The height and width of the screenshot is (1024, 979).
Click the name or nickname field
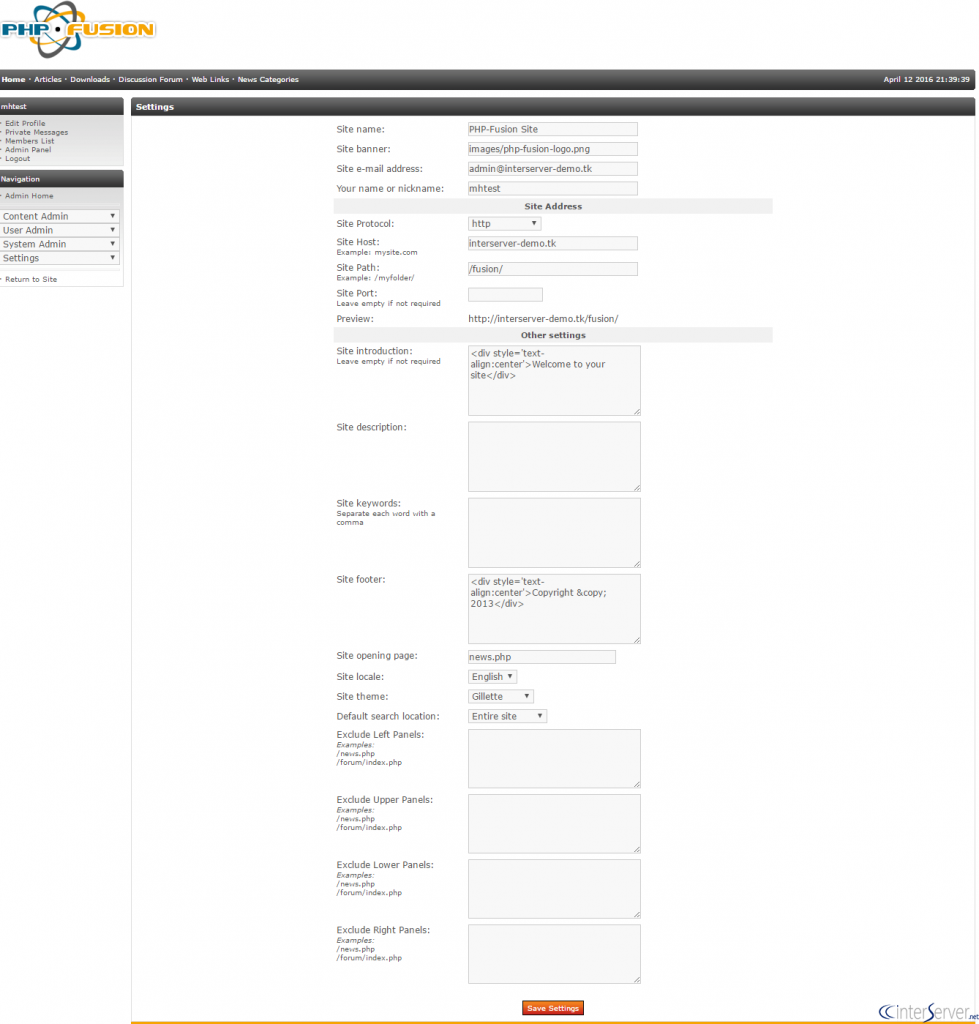click(553, 188)
